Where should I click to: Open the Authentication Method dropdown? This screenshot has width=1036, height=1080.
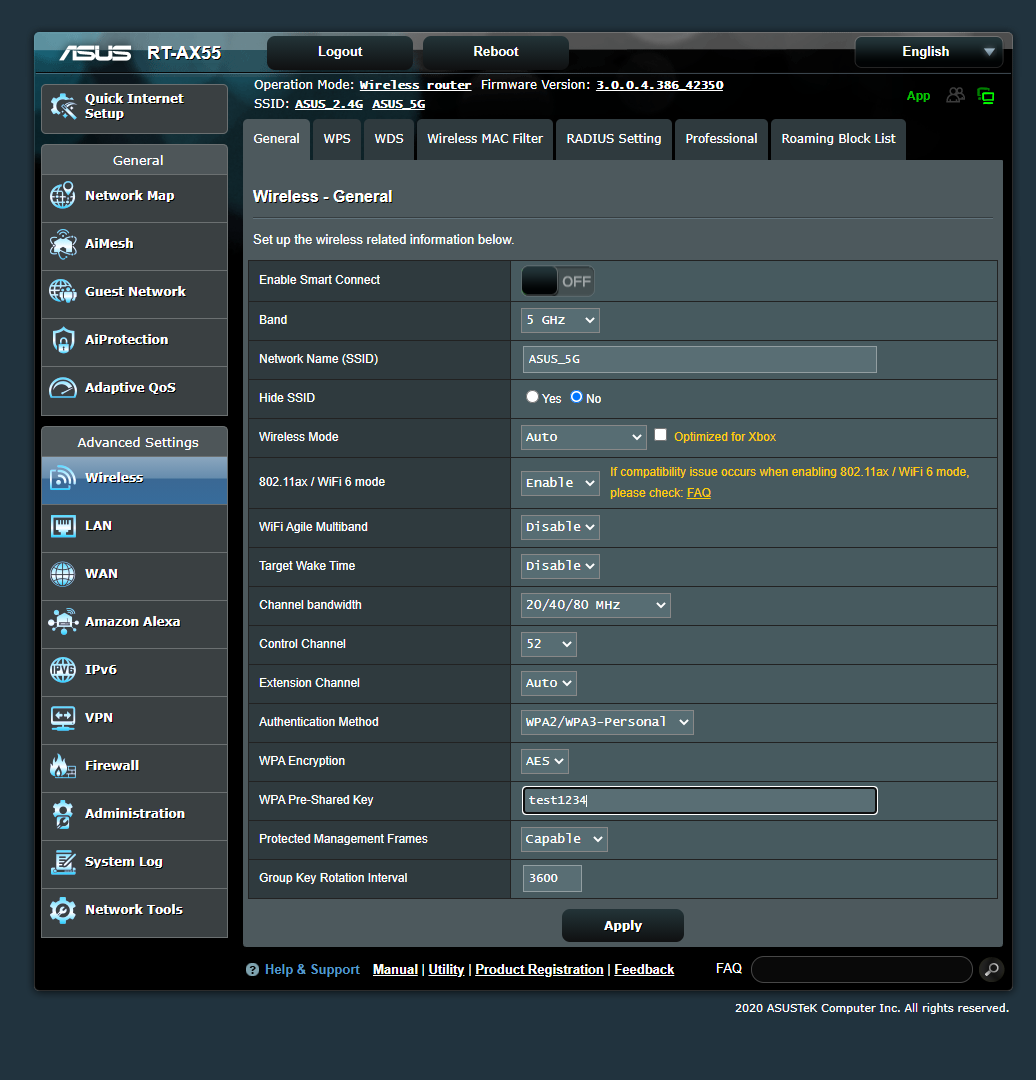607,722
